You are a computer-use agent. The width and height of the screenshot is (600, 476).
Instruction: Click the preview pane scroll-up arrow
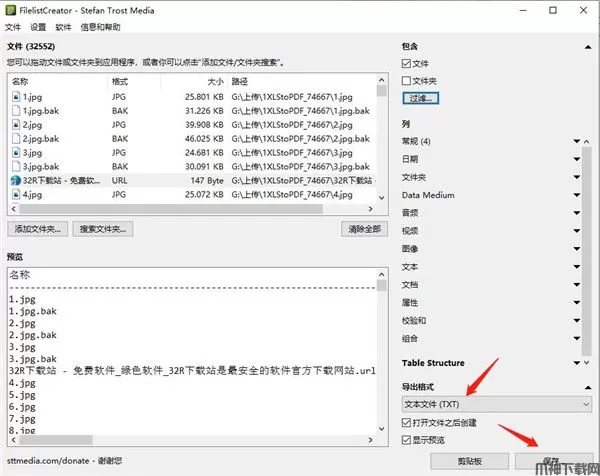382,275
